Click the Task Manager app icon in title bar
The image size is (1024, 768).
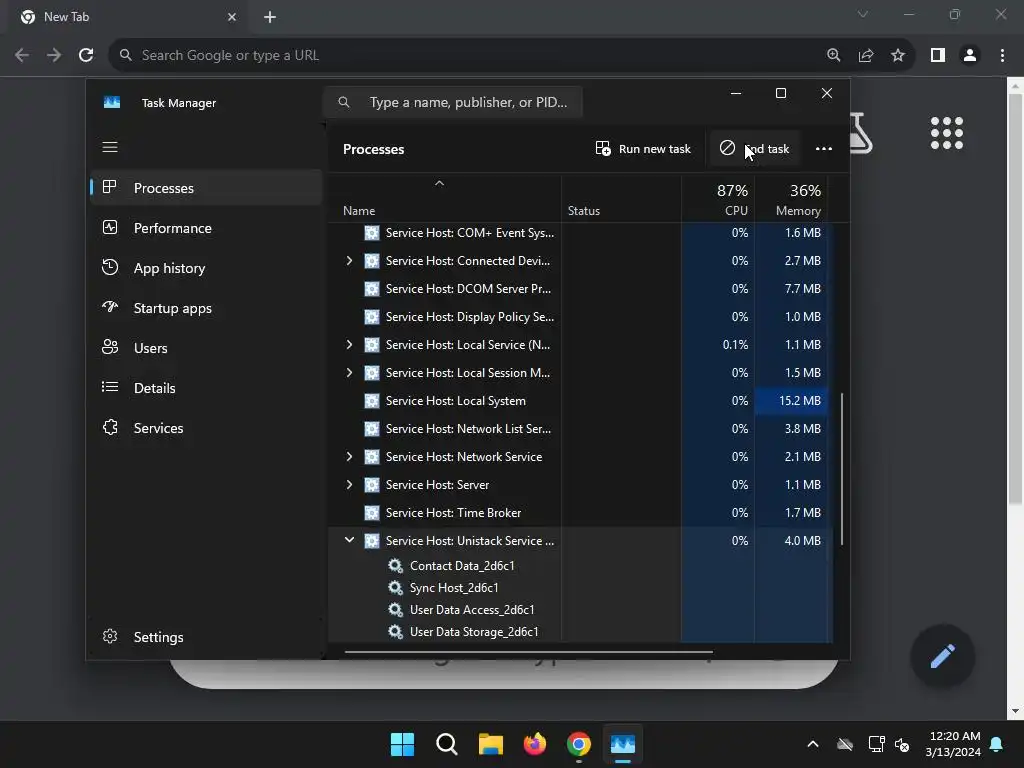pos(112,103)
